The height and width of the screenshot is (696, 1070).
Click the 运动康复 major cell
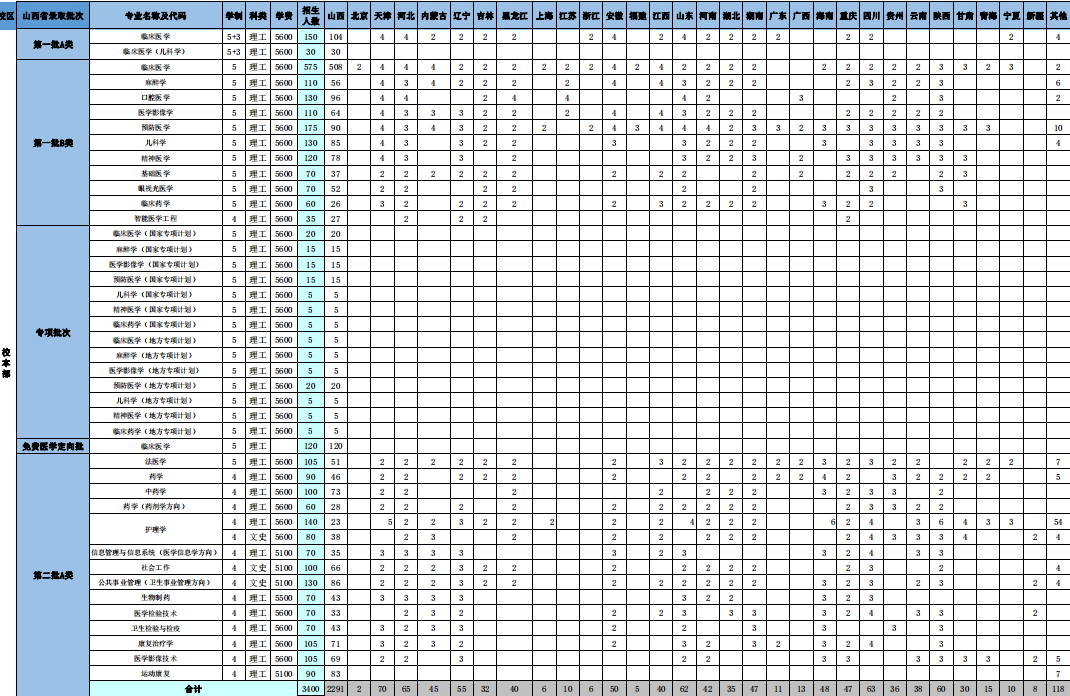pos(155,674)
